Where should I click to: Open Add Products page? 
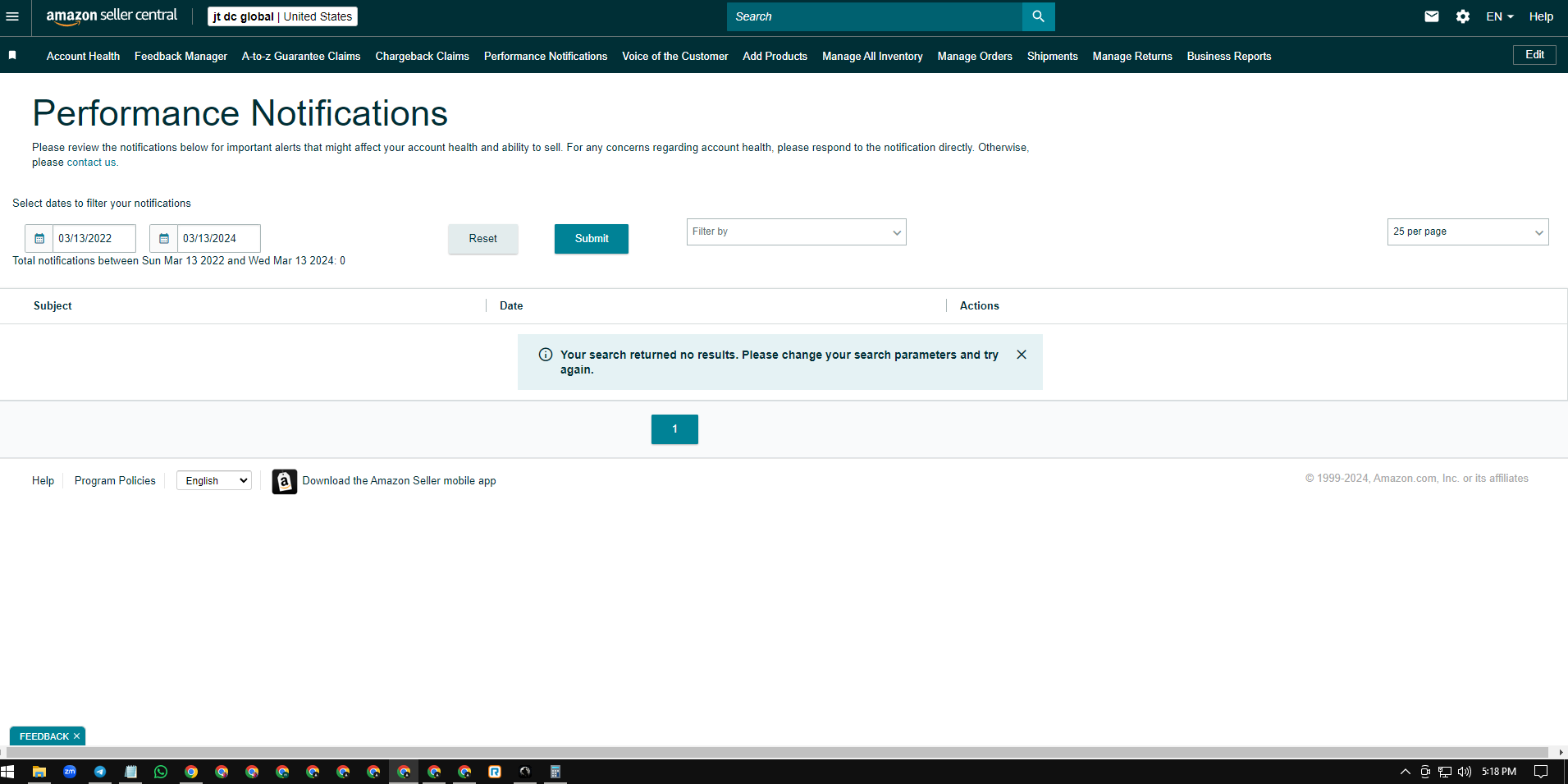point(775,56)
